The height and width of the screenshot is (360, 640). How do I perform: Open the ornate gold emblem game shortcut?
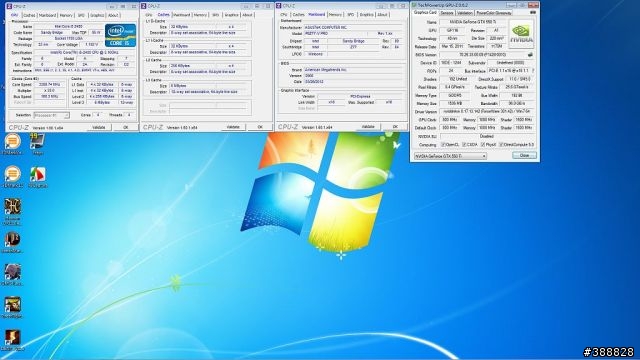pos(12,207)
